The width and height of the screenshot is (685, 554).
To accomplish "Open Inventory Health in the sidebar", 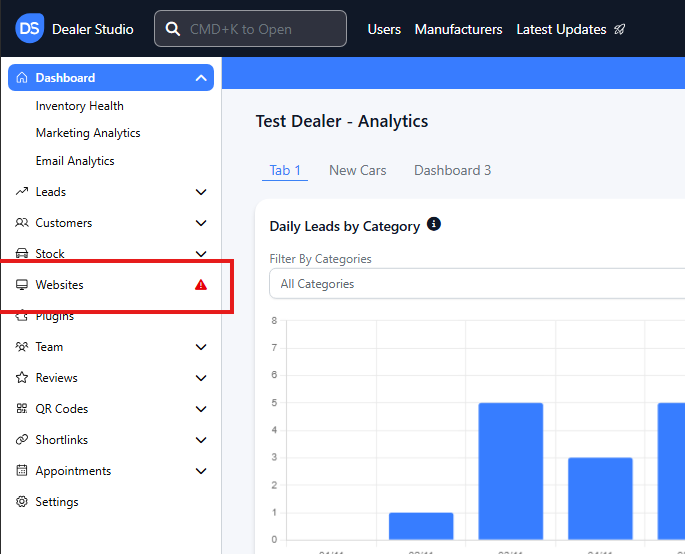I will pyautogui.click(x=80, y=106).
